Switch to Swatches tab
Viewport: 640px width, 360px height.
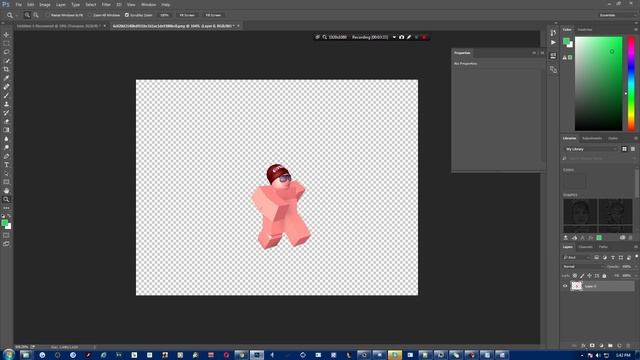click(585, 29)
